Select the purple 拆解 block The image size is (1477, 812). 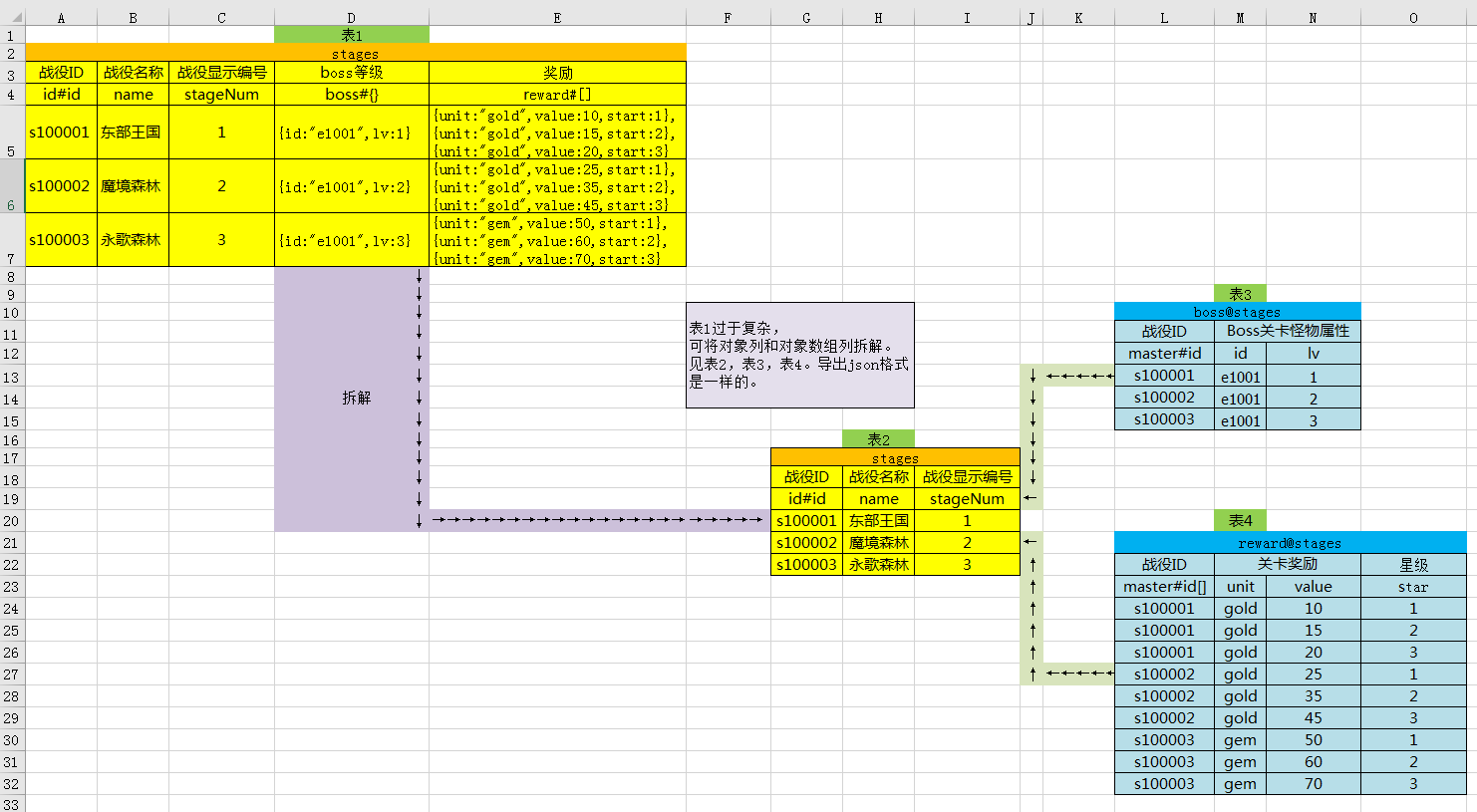352,399
